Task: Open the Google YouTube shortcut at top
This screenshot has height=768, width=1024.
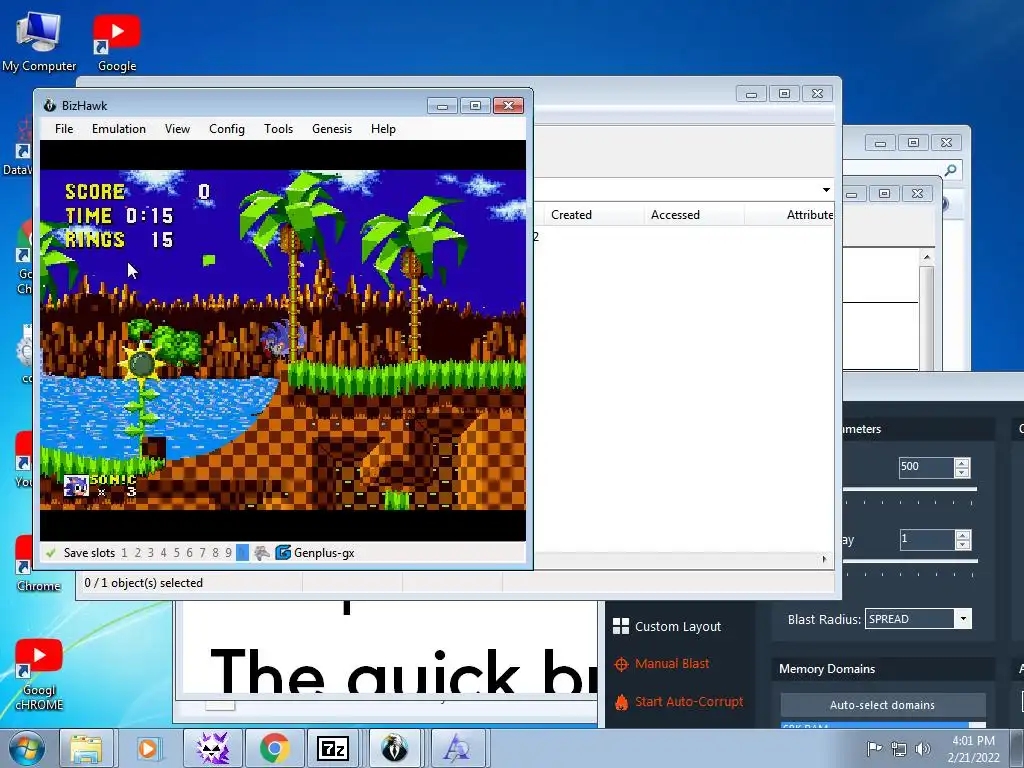Action: point(117,42)
